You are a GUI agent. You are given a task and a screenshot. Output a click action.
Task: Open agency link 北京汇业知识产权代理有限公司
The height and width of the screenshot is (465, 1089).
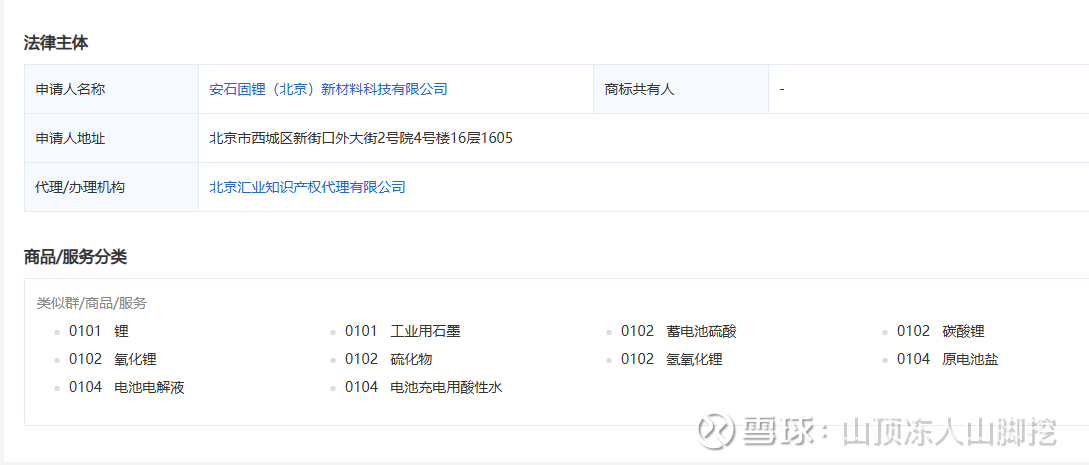click(x=307, y=187)
